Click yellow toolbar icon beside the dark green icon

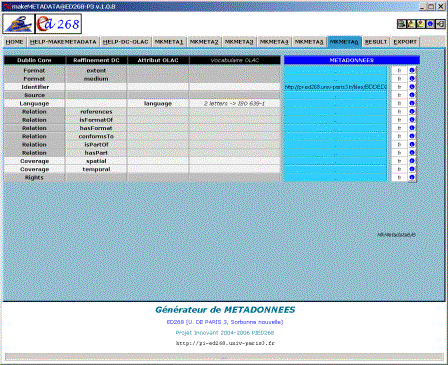click(x=411, y=24)
